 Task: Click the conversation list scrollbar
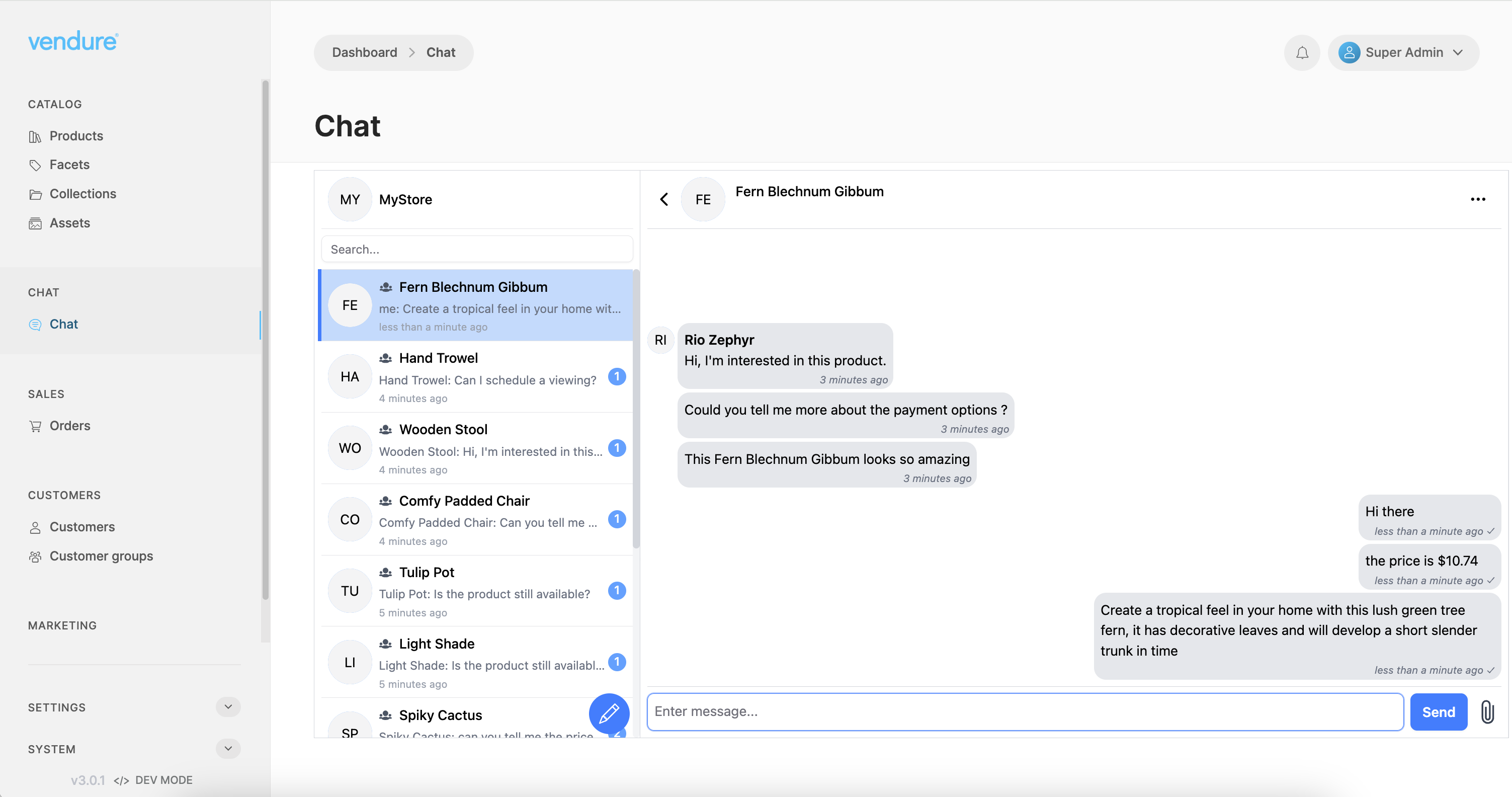[636, 409]
